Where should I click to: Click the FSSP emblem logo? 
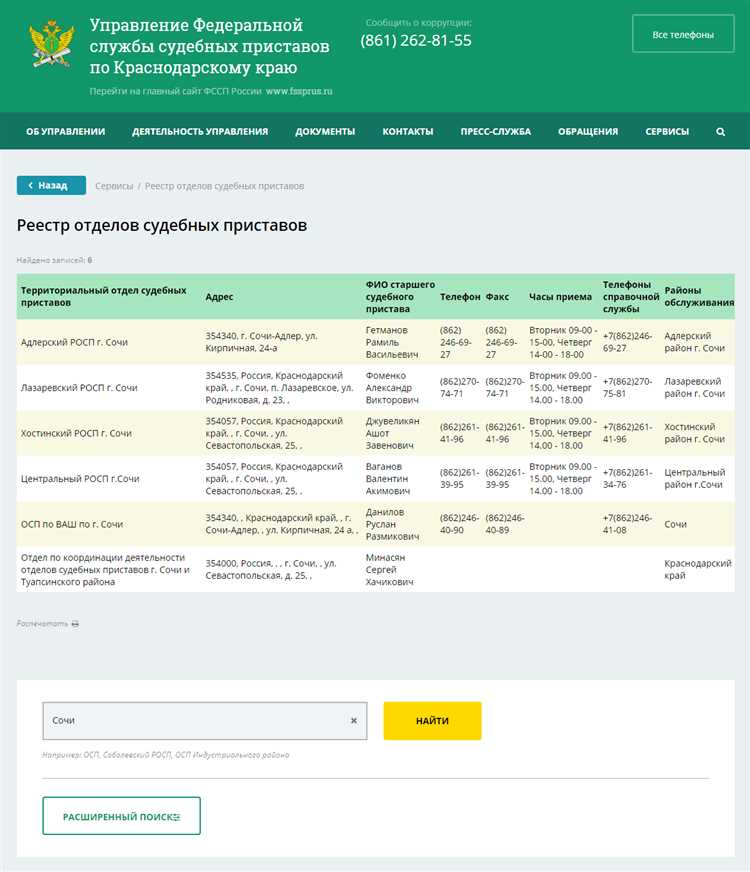(51, 42)
